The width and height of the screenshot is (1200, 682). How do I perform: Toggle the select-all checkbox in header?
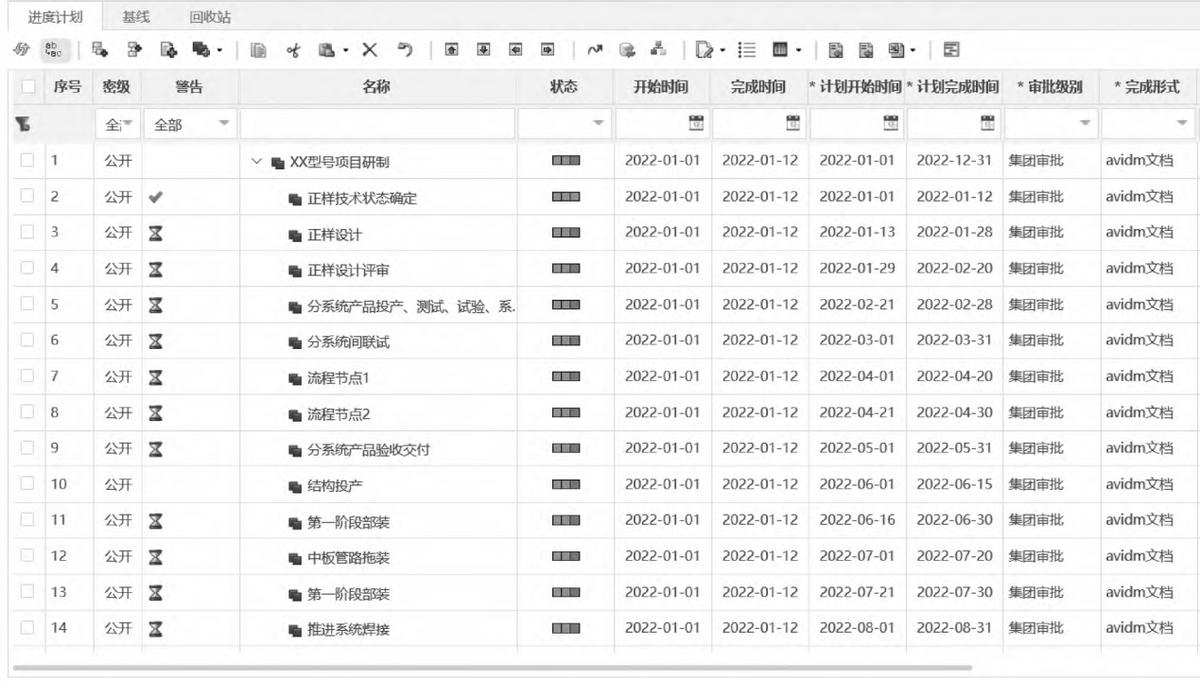point(25,88)
